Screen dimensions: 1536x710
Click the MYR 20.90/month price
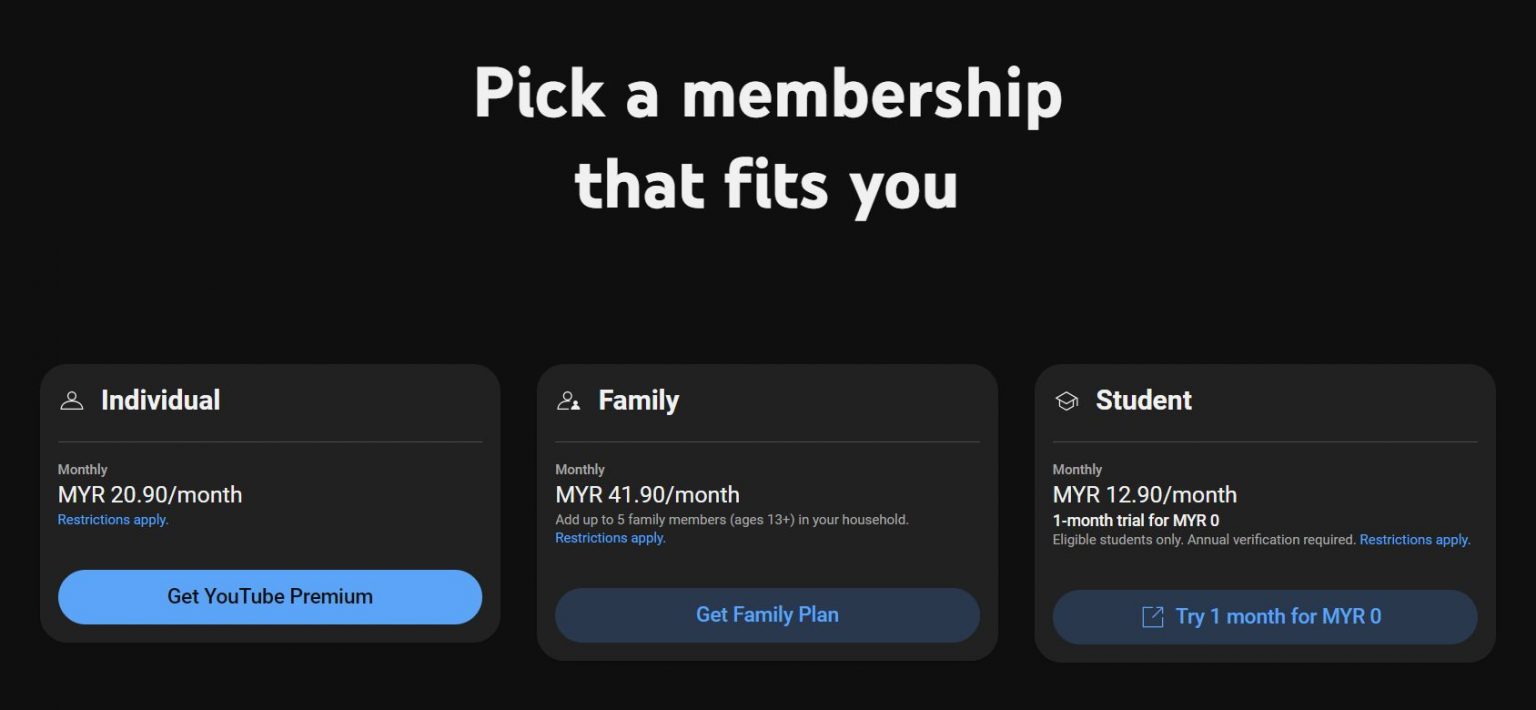pyautogui.click(x=150, y=495)
